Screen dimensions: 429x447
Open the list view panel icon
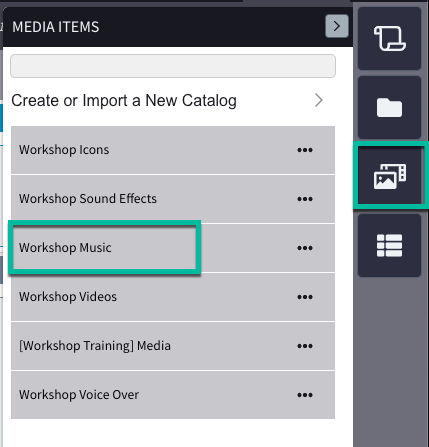(389, 245)
